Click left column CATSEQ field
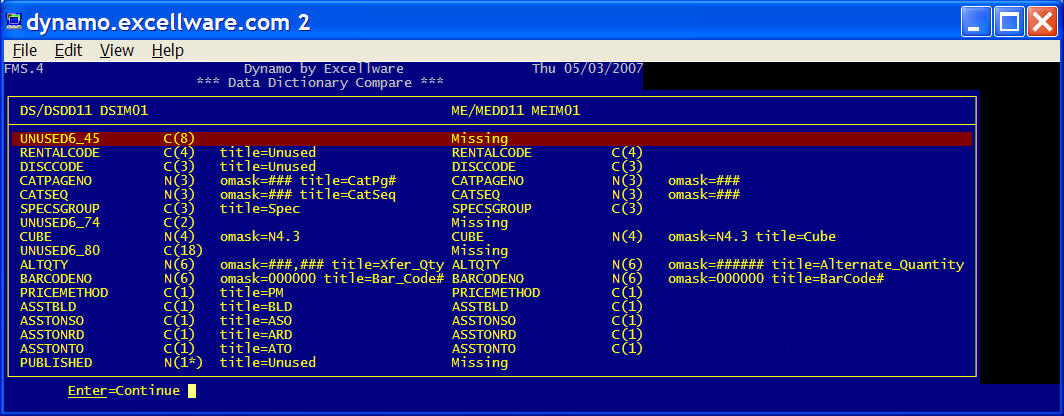The width and height of the screenshot is (1064, 416). pyautogui.click(x=43, y=195)
